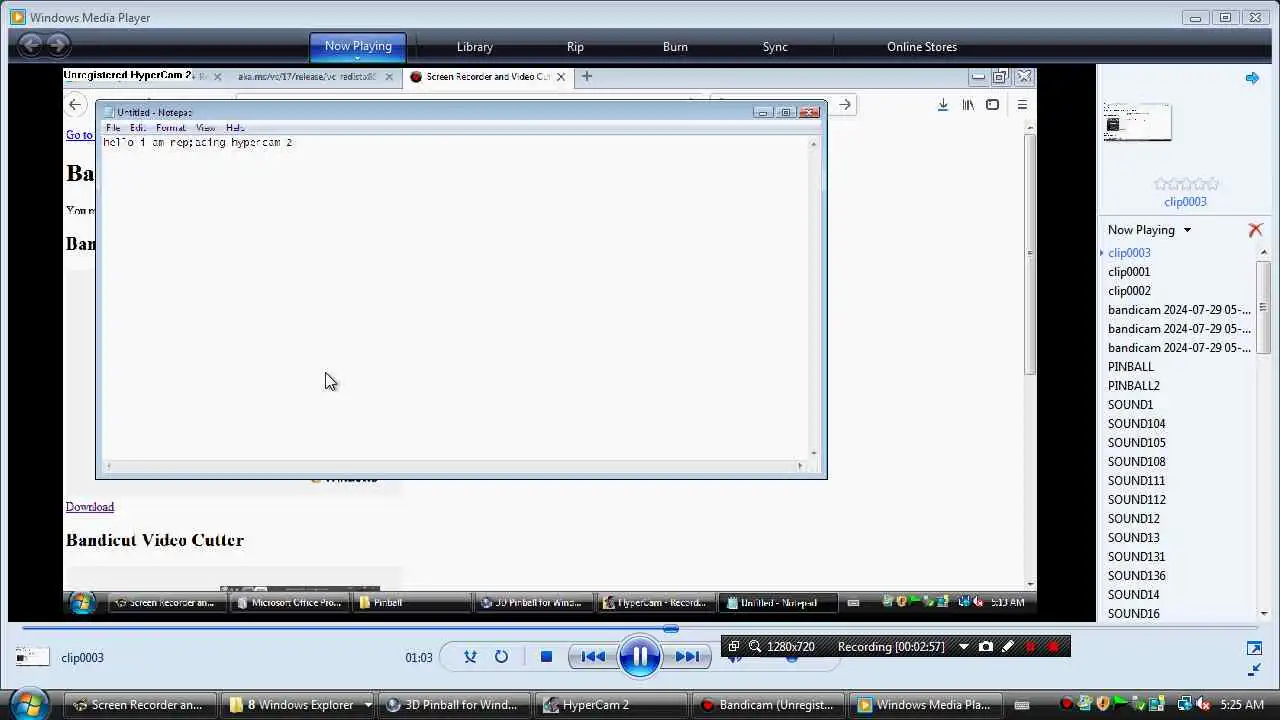Switch to 3D Pinball from the taskbar
Viewport: 1280px width, 720px height.
coord(454,705)
